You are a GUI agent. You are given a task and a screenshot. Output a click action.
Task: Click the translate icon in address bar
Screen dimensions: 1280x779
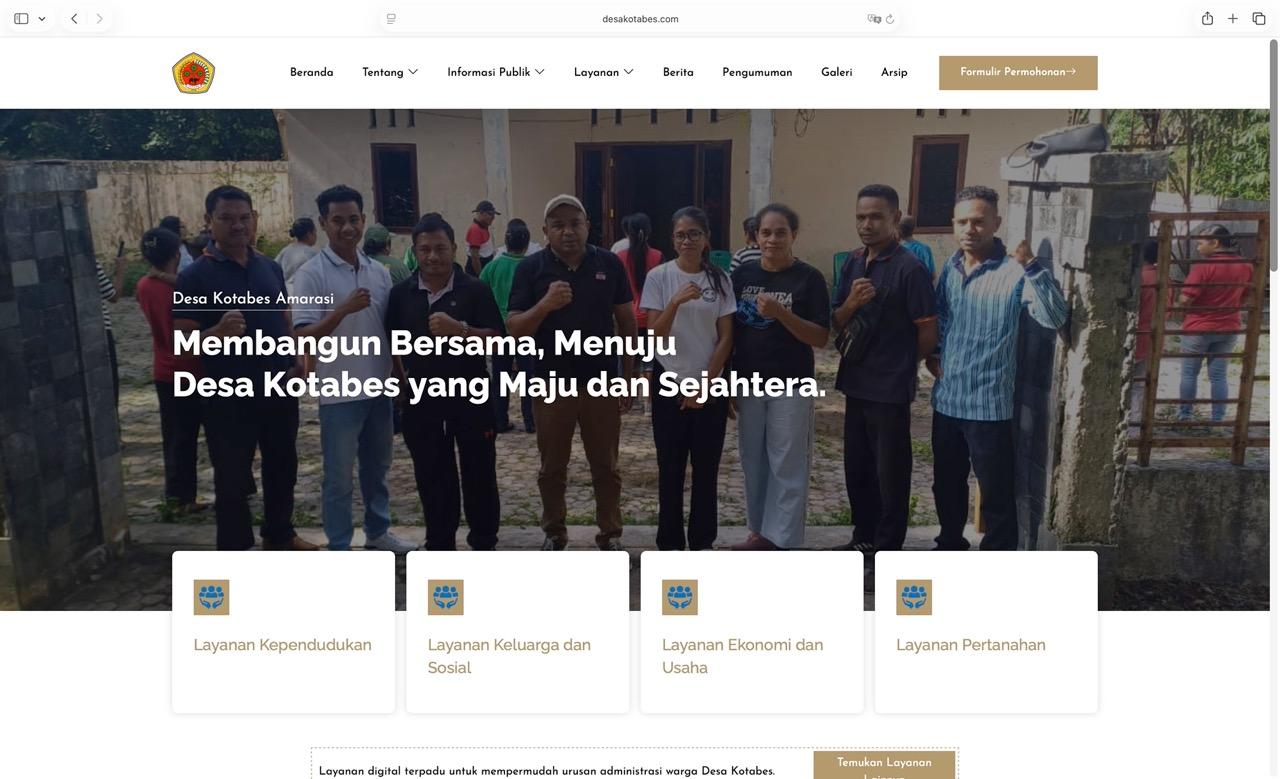(874, 19)
